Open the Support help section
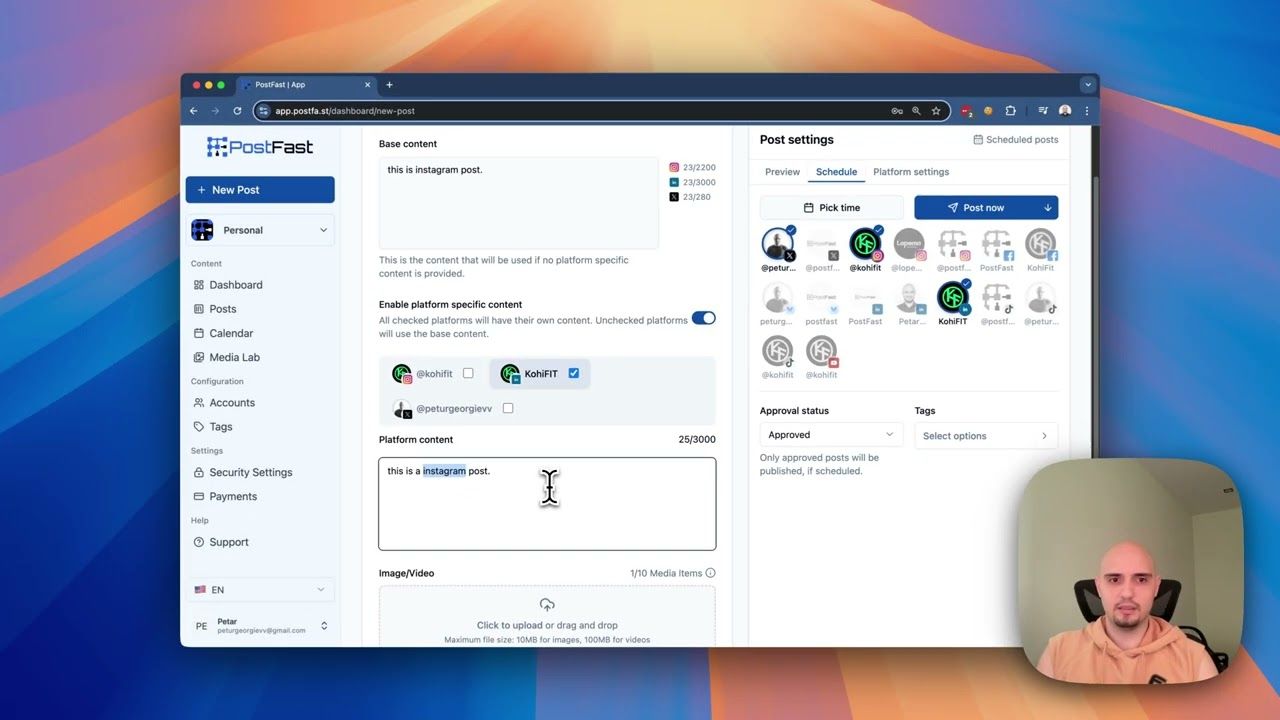 228,541
